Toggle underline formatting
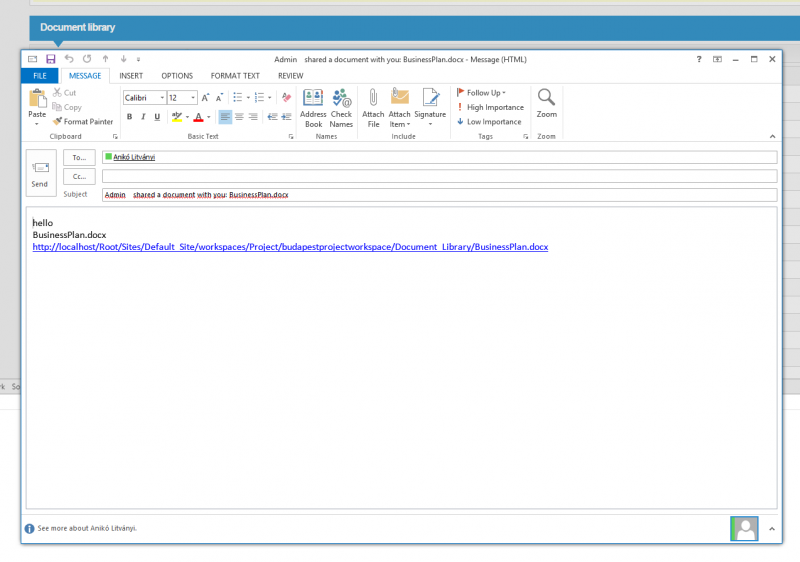This screenshot has width=800, height=562. click(x=157, y=117)
